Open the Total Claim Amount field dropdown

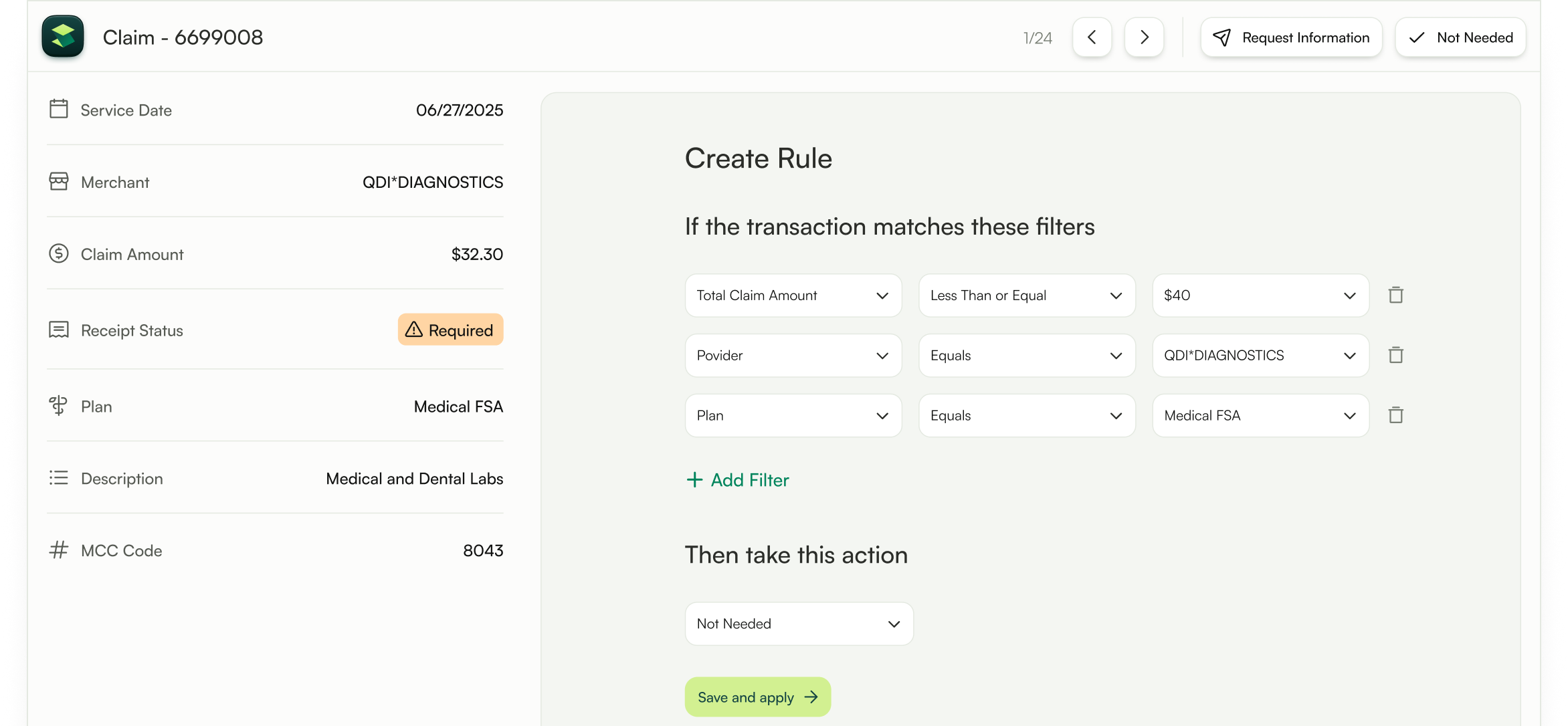(793, 295)
